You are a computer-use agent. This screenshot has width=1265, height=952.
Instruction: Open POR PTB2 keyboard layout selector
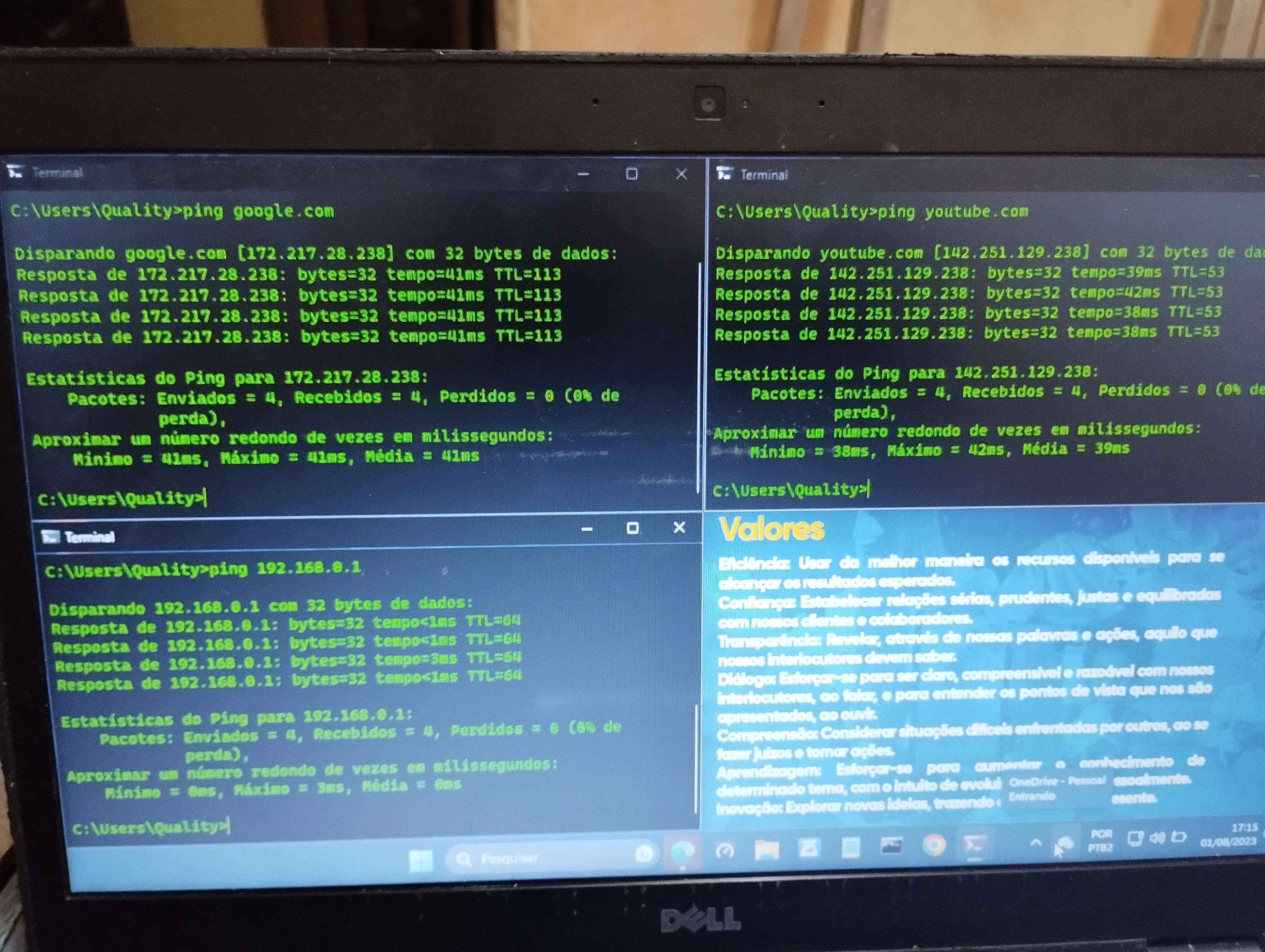pyautogui.click(x=1101, y=840)
